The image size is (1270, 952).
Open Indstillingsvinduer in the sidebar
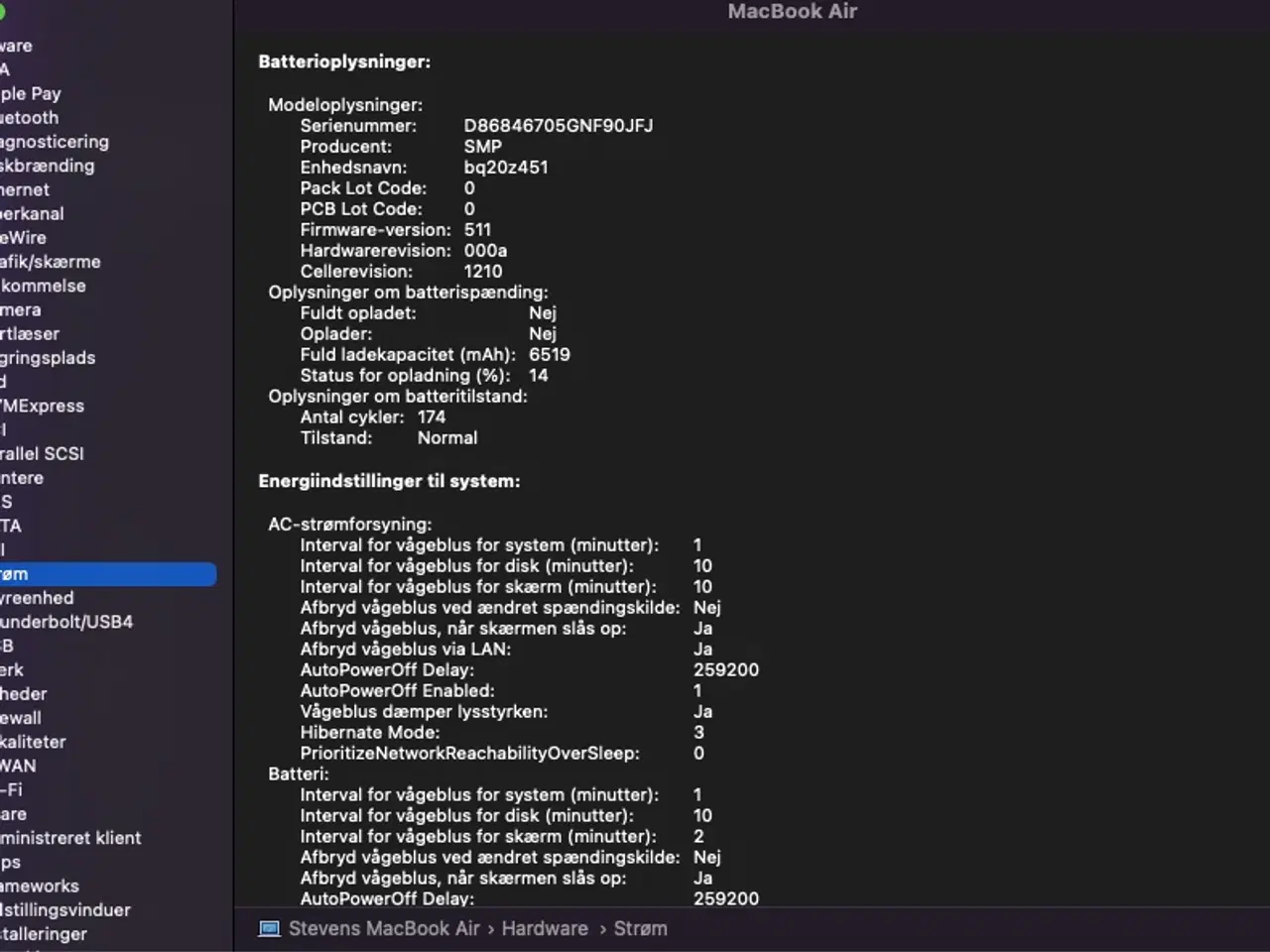(65, 910)
